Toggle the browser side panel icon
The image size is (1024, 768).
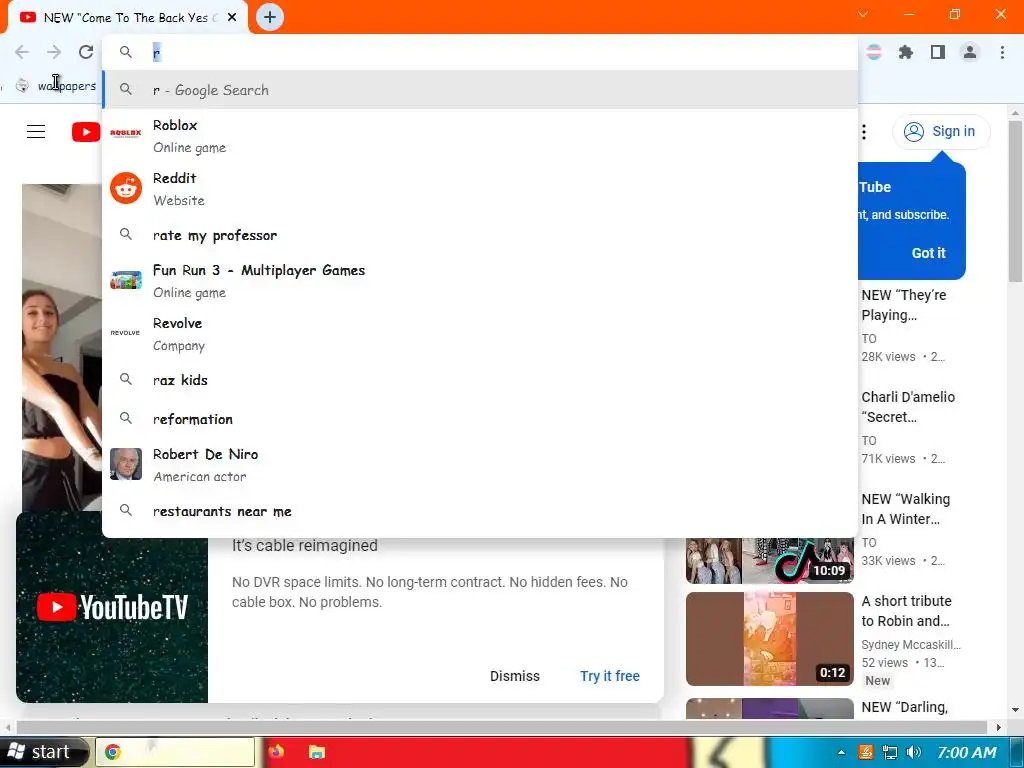point(938,52)
